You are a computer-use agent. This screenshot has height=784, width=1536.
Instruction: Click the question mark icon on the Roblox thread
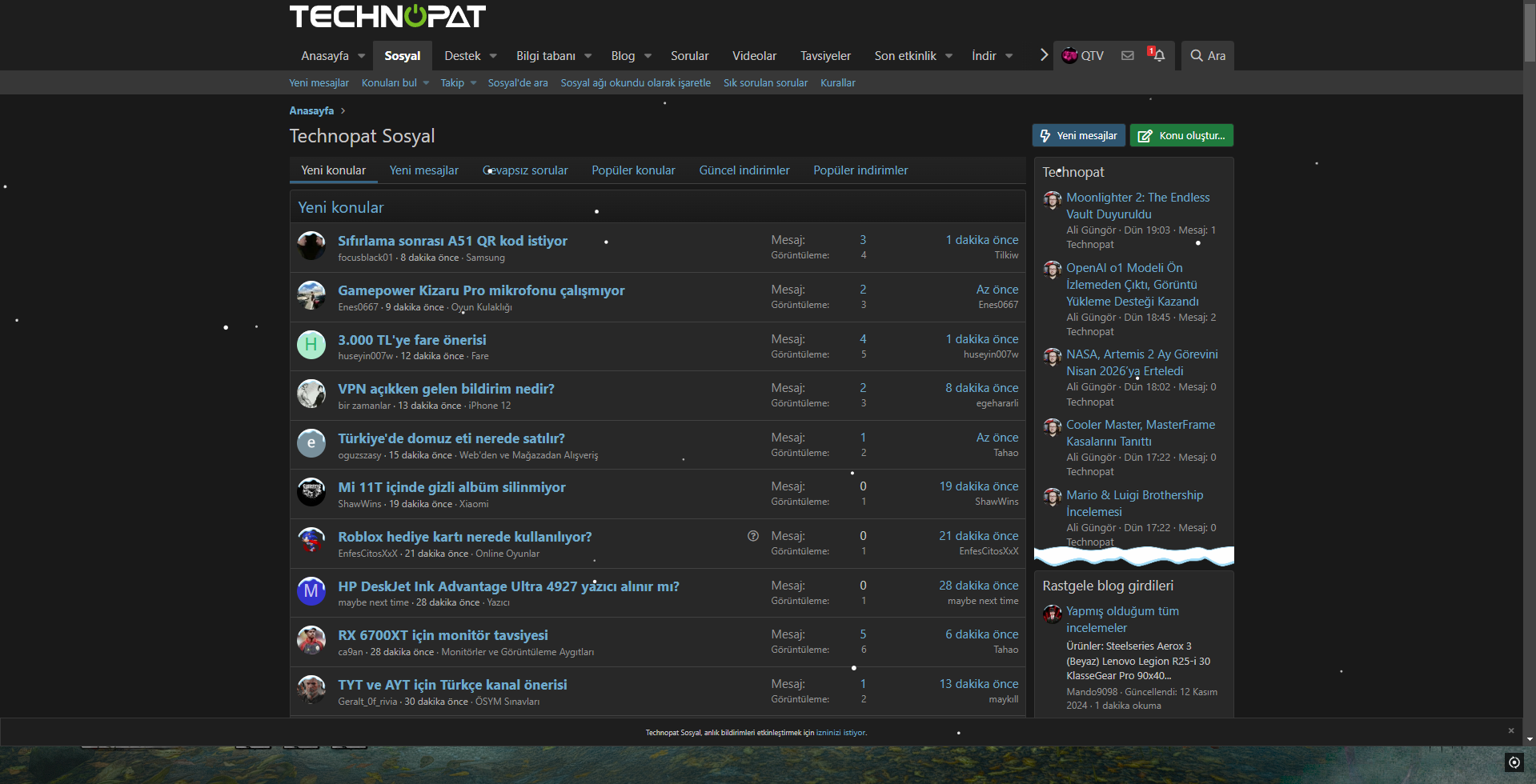click(753, 536)
